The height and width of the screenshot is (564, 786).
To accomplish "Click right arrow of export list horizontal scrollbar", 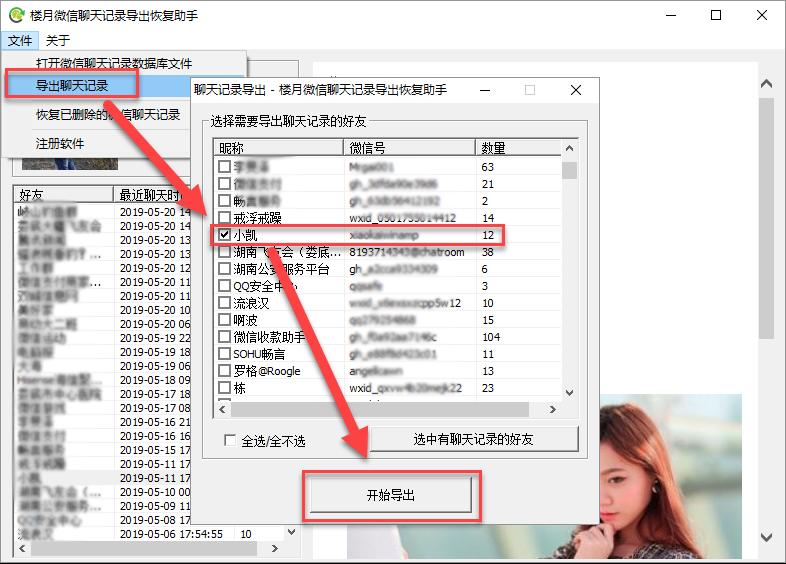I will pyautogui.click(x=552, y=410).
